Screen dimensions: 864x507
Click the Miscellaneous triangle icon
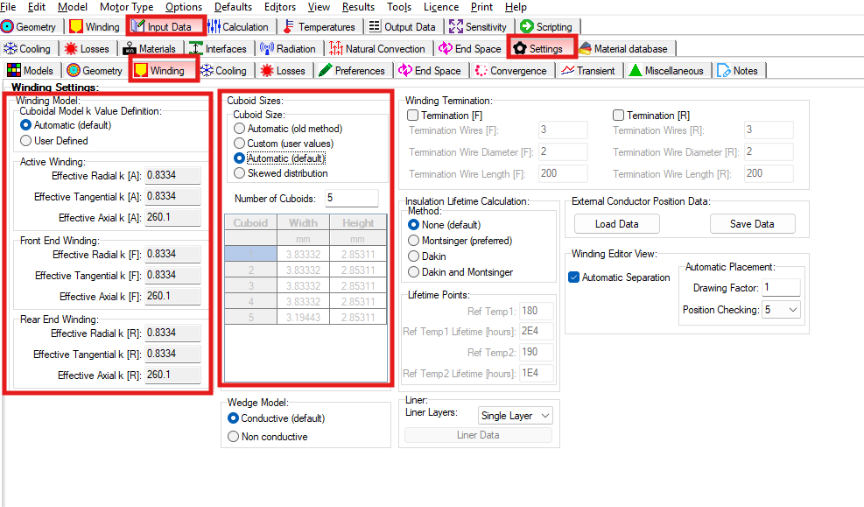click(x=635, y=71)
